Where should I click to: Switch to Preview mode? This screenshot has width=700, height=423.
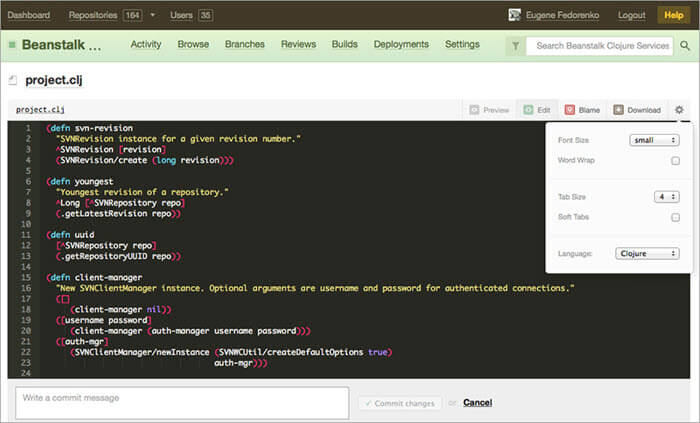pos(489,110)
